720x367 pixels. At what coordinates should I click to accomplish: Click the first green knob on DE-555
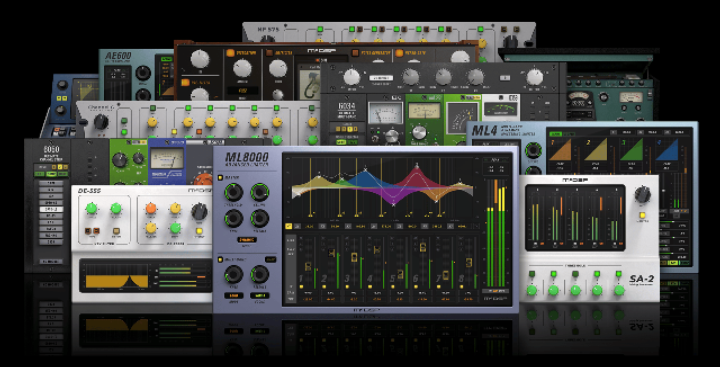click(x=92, y=209)
